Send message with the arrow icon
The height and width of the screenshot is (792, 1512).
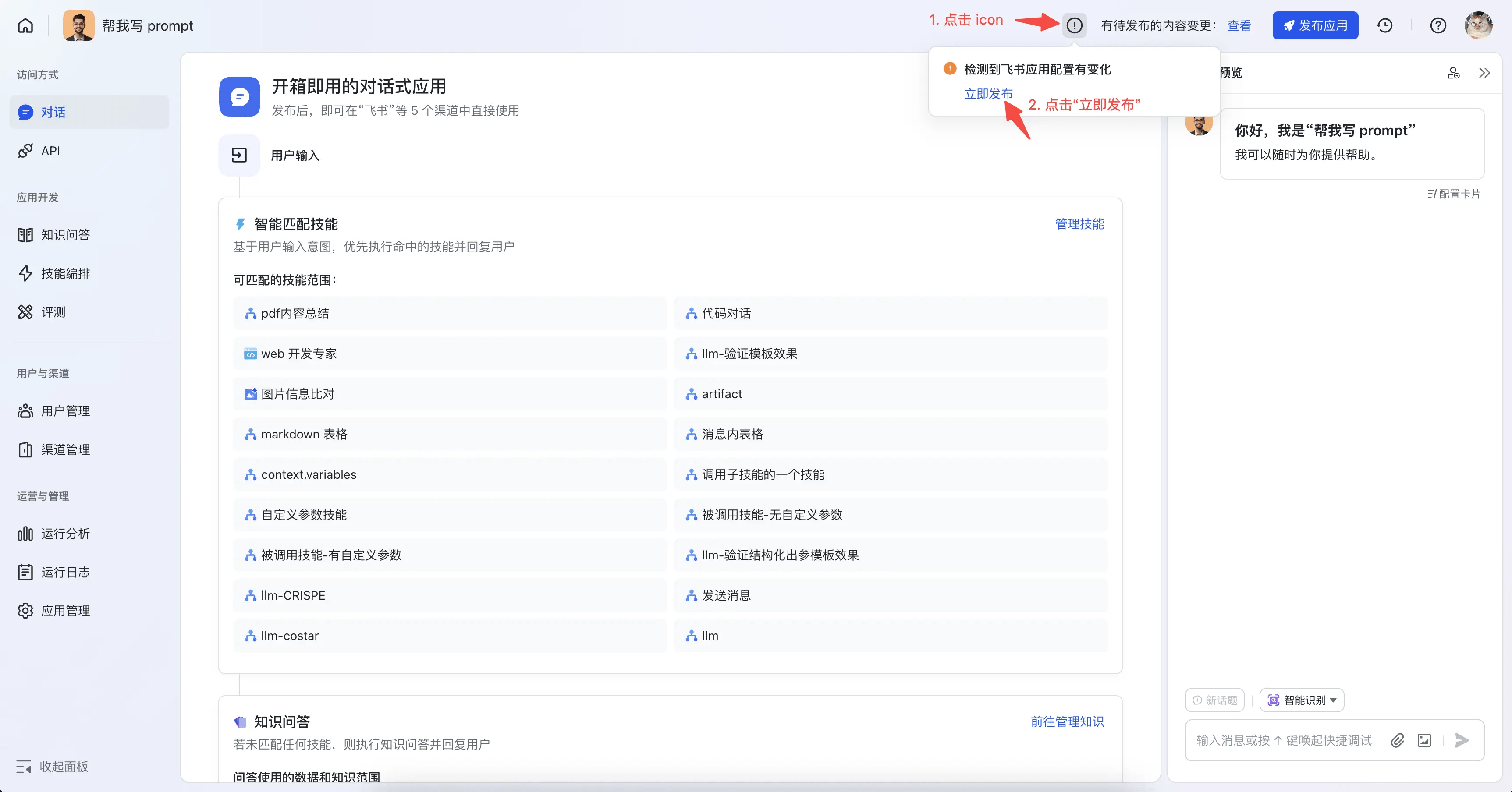pos(1462,740)
